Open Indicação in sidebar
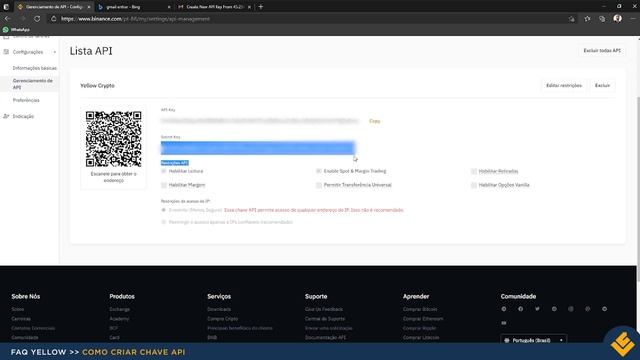This screenshot has width=640, height=360. [23, 116]
